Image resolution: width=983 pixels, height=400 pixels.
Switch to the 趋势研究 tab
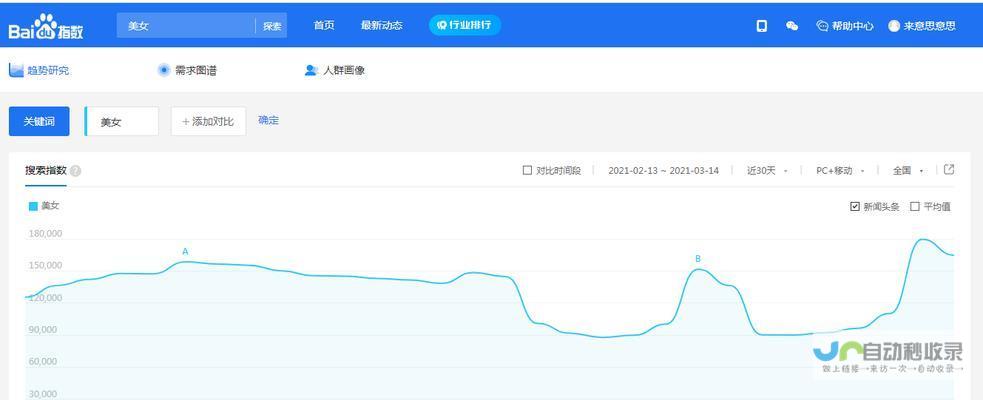click(x=48, y=71)
